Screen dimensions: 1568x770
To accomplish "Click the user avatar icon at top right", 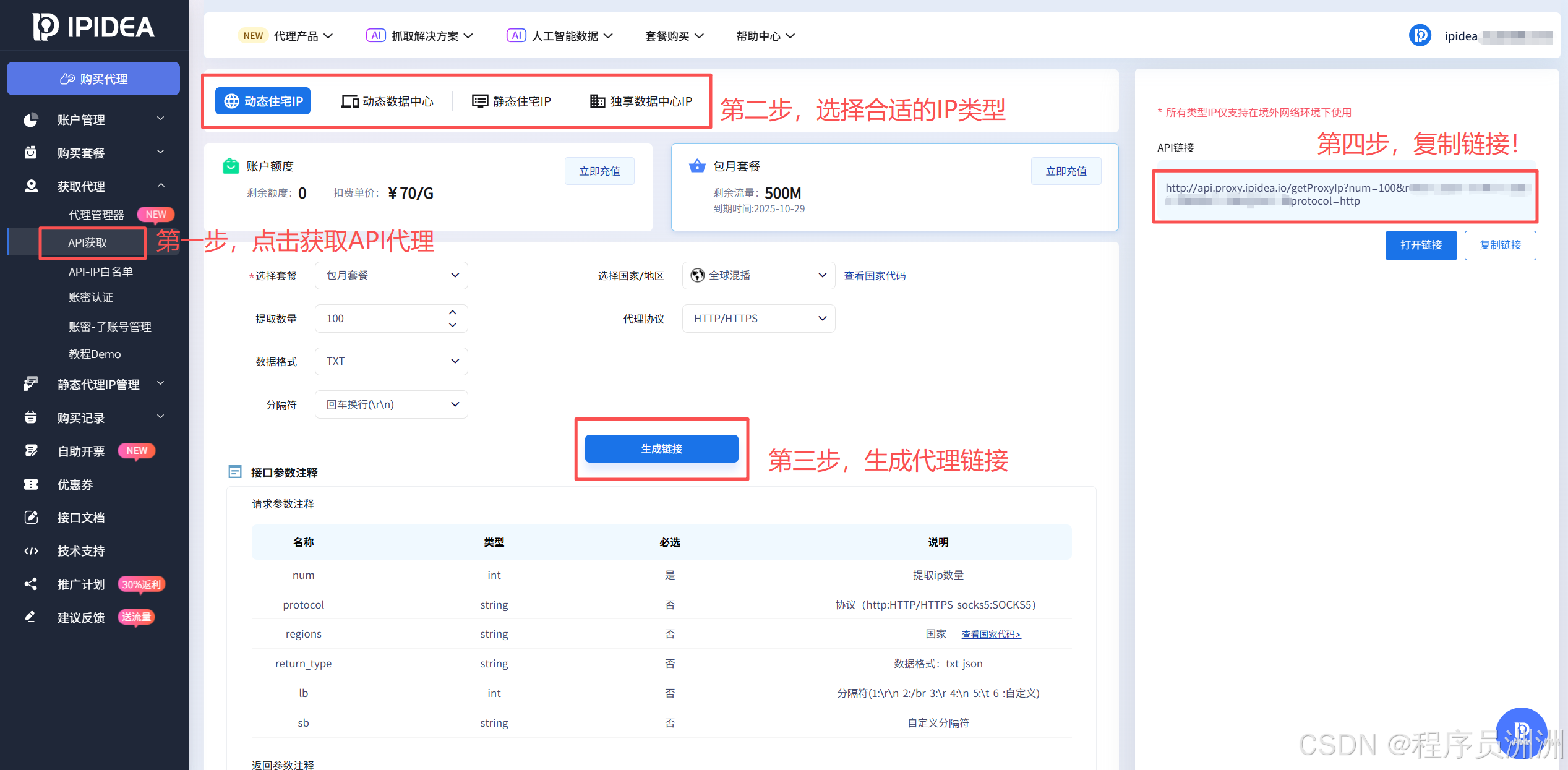I will [x=1420, y=35].
